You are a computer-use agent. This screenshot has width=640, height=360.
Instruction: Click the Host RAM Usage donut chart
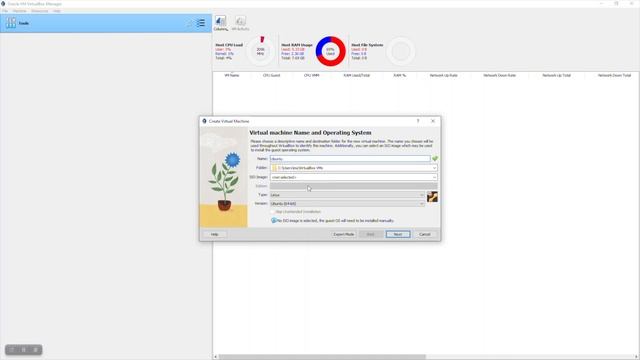point(331,51)
